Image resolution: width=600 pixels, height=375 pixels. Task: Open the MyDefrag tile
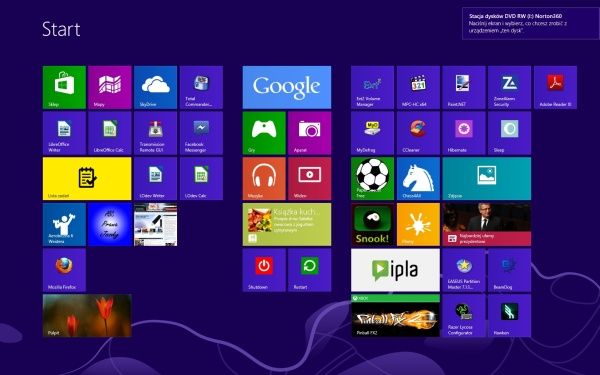point(372,133)
